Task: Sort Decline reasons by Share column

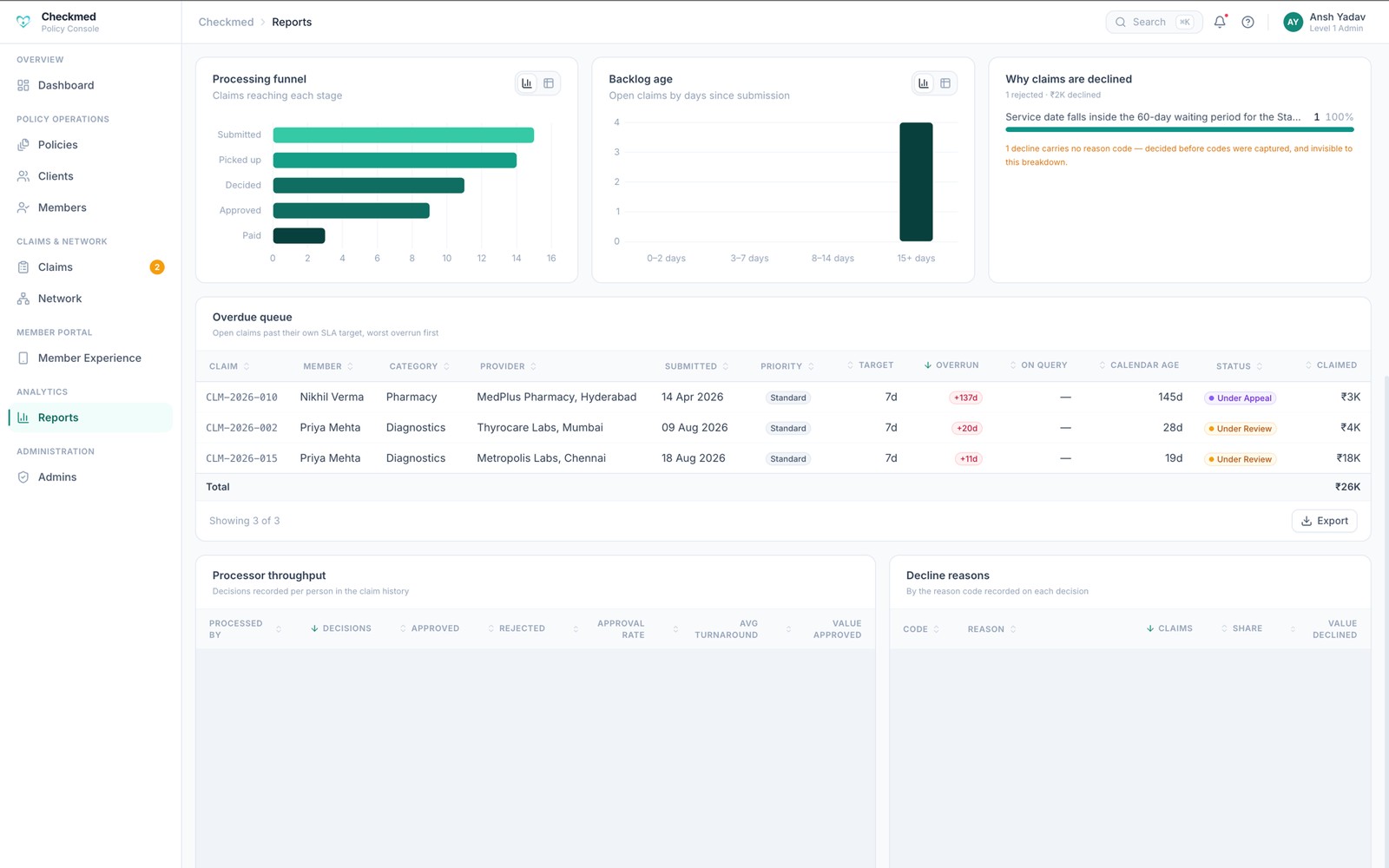Action: click(1241, 628)
